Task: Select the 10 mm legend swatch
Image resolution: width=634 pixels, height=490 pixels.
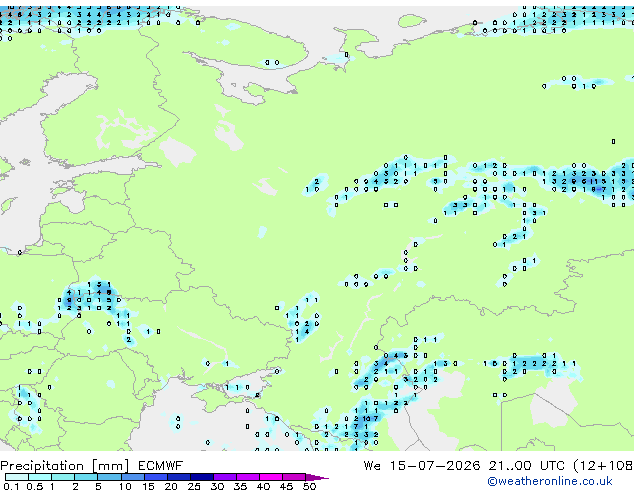Action: point(133,477)
